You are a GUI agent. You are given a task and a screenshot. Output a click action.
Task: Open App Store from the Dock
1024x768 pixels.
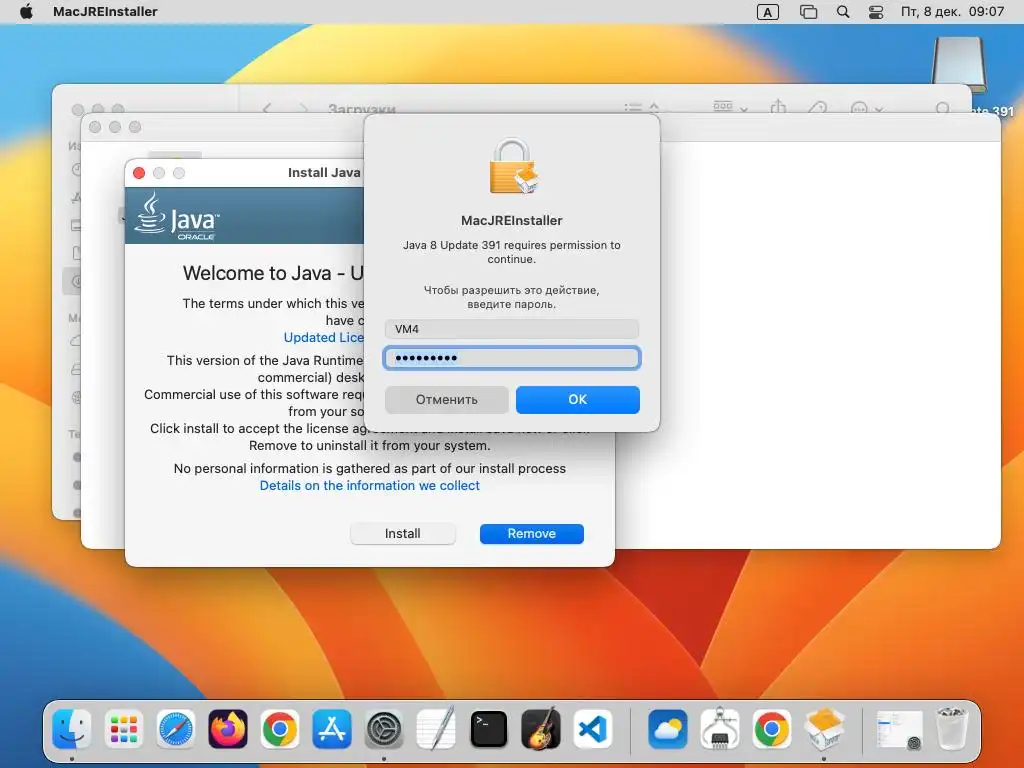tap(332, 729)
